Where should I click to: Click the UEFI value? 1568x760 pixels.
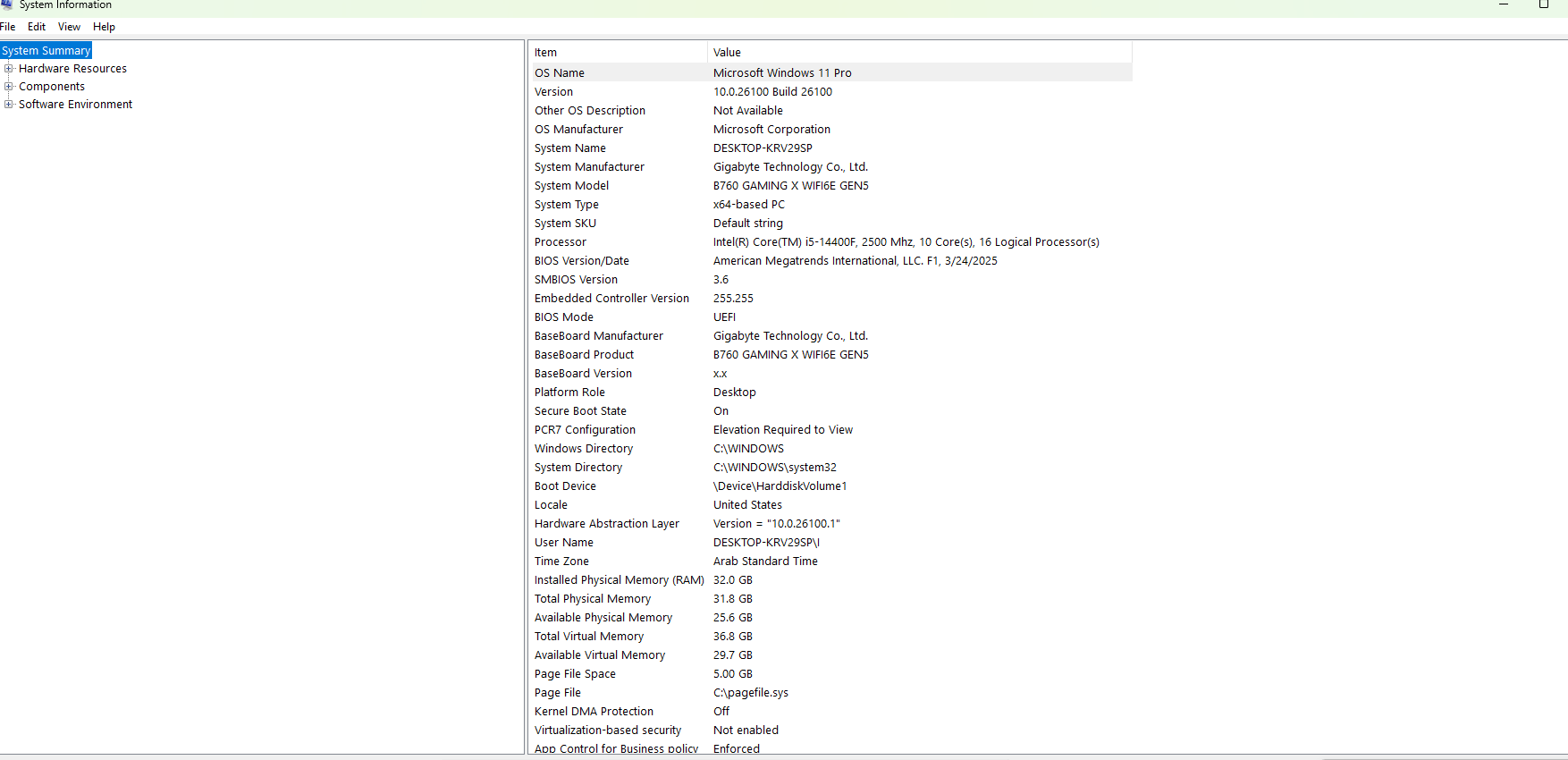(724, 317)
